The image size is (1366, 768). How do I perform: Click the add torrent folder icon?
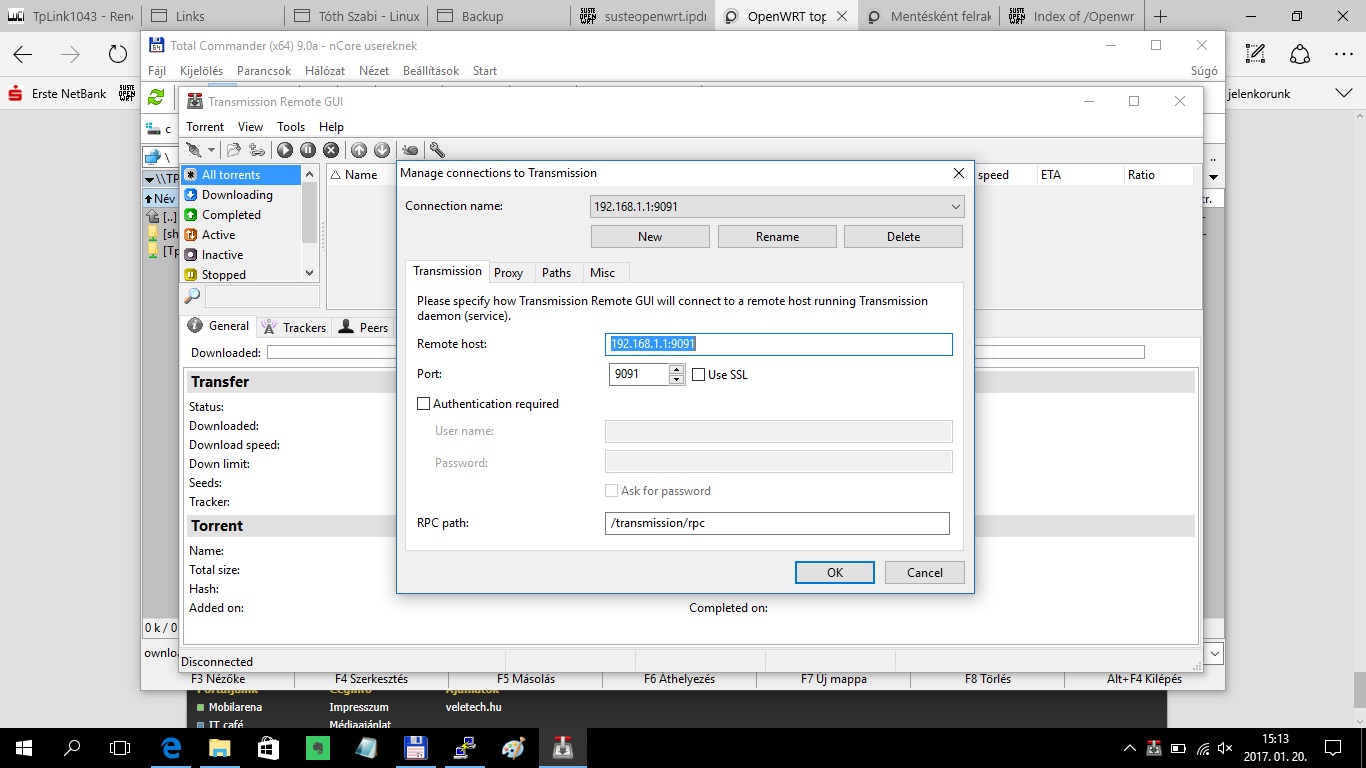click(234, 150)
